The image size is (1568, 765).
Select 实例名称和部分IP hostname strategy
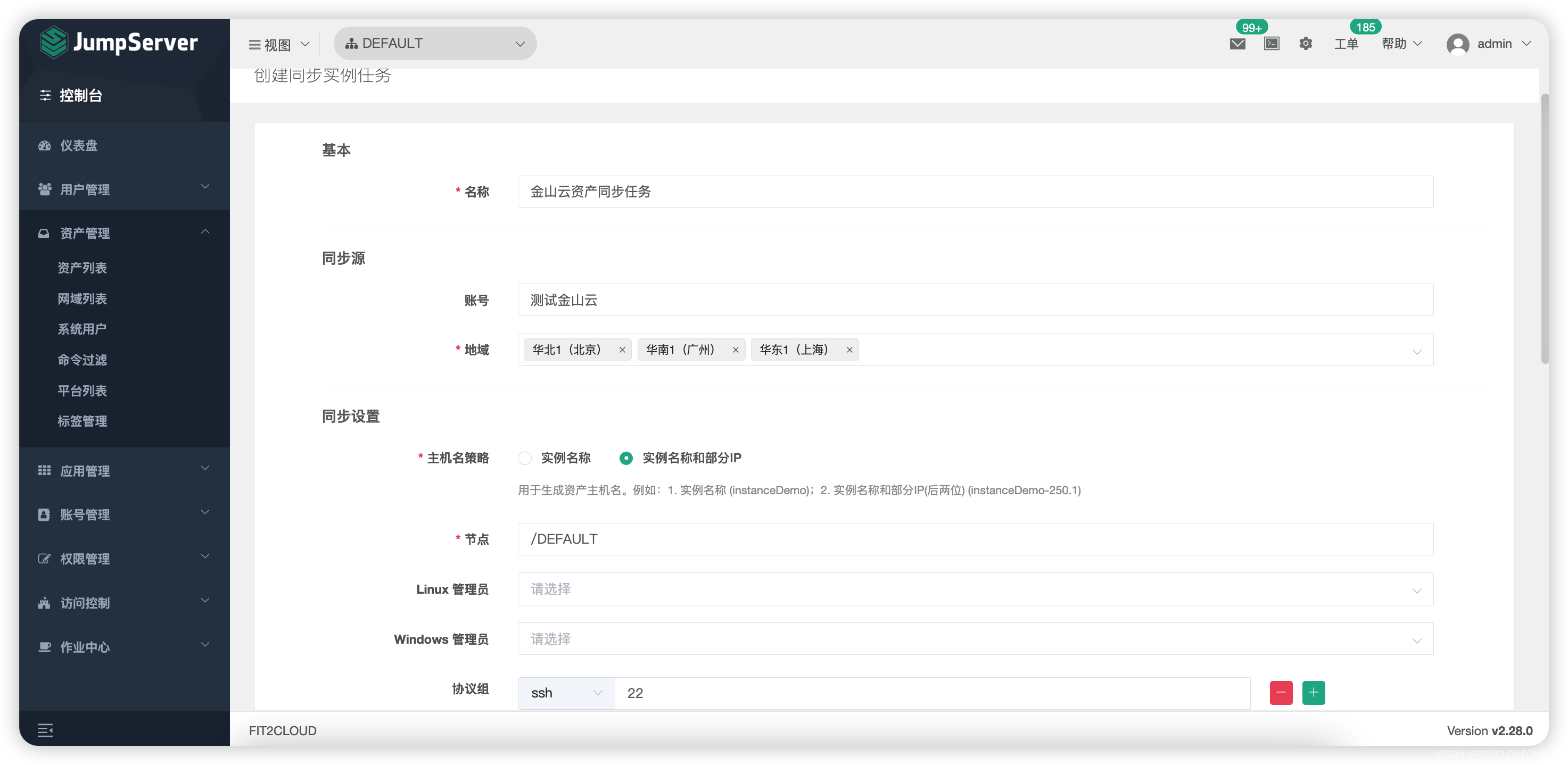pyautogui.click(x=626, y=458)
